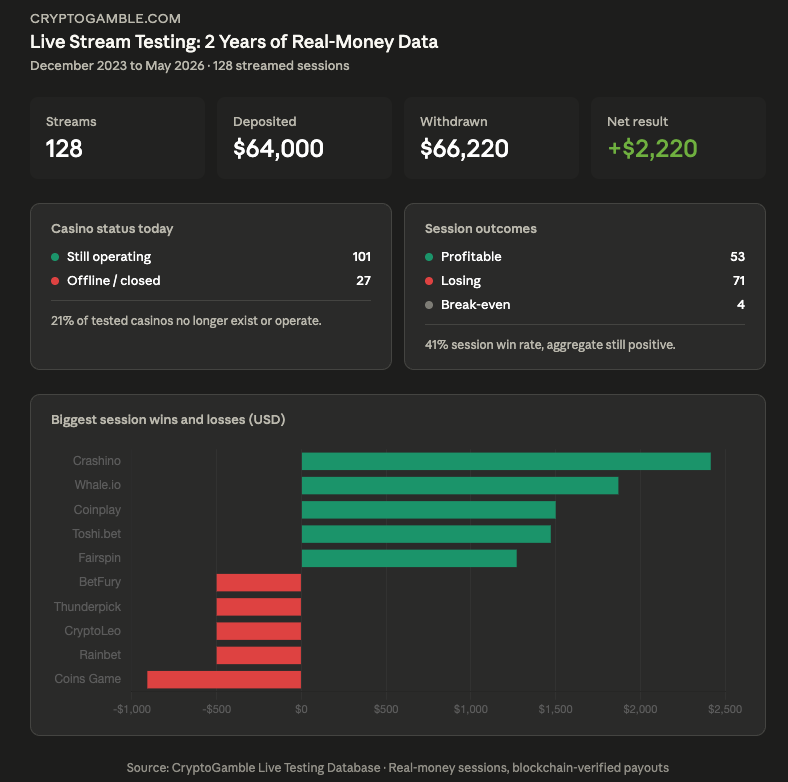
Task: Click the '21% of tested casinos' note
Action: point(186,321)
